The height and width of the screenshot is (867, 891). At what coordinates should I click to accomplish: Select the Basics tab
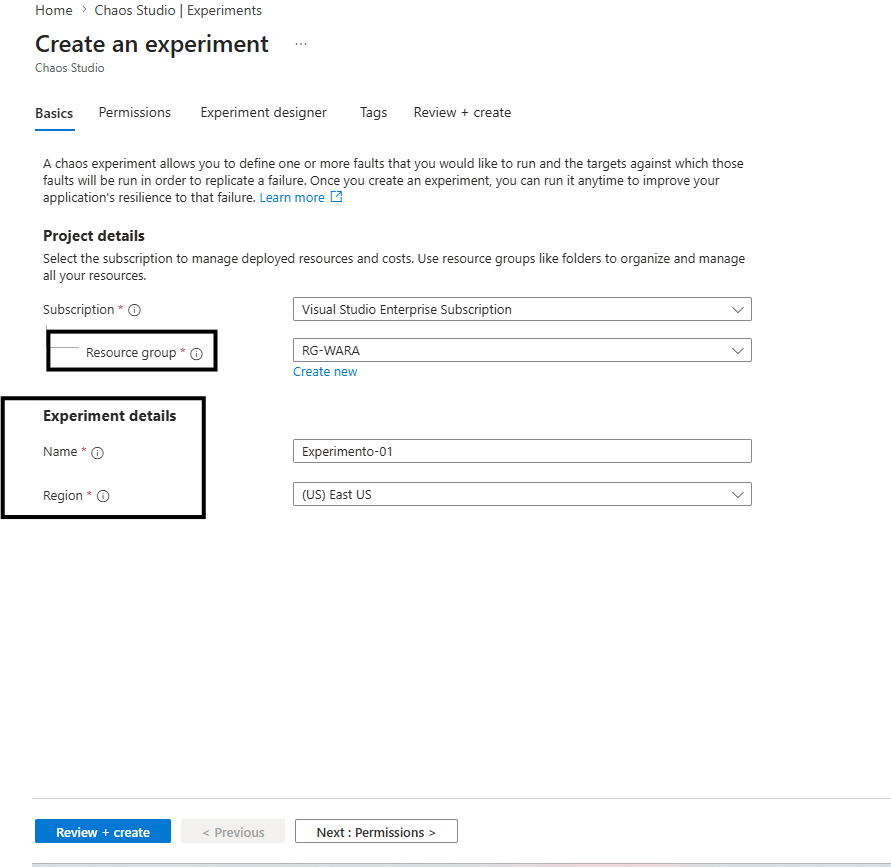[54, 113]
